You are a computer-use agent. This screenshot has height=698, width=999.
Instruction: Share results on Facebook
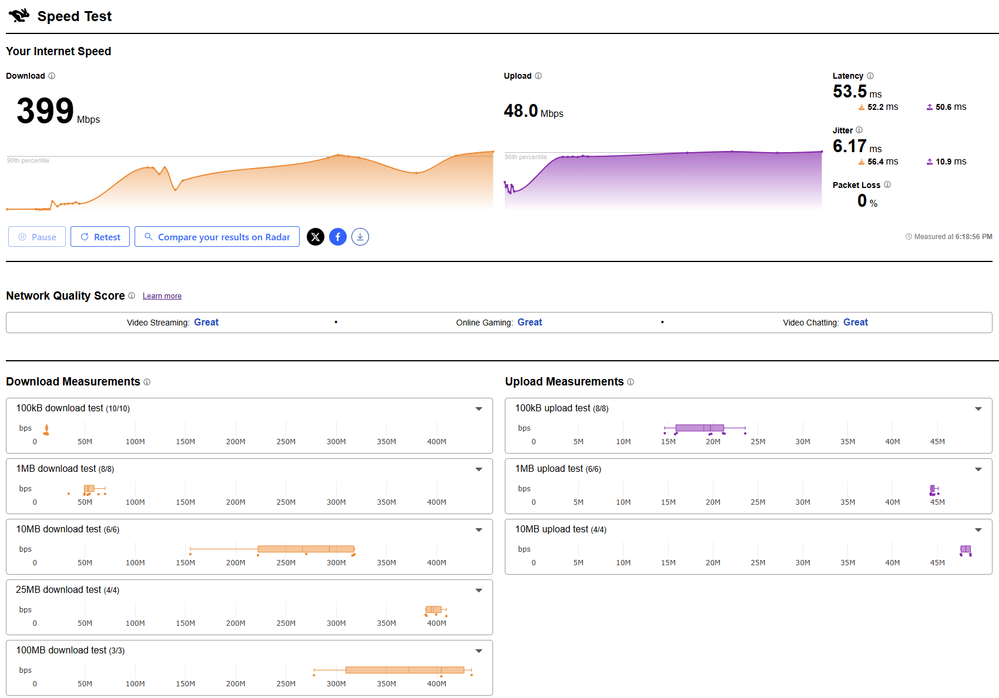[x=338, y=237]
